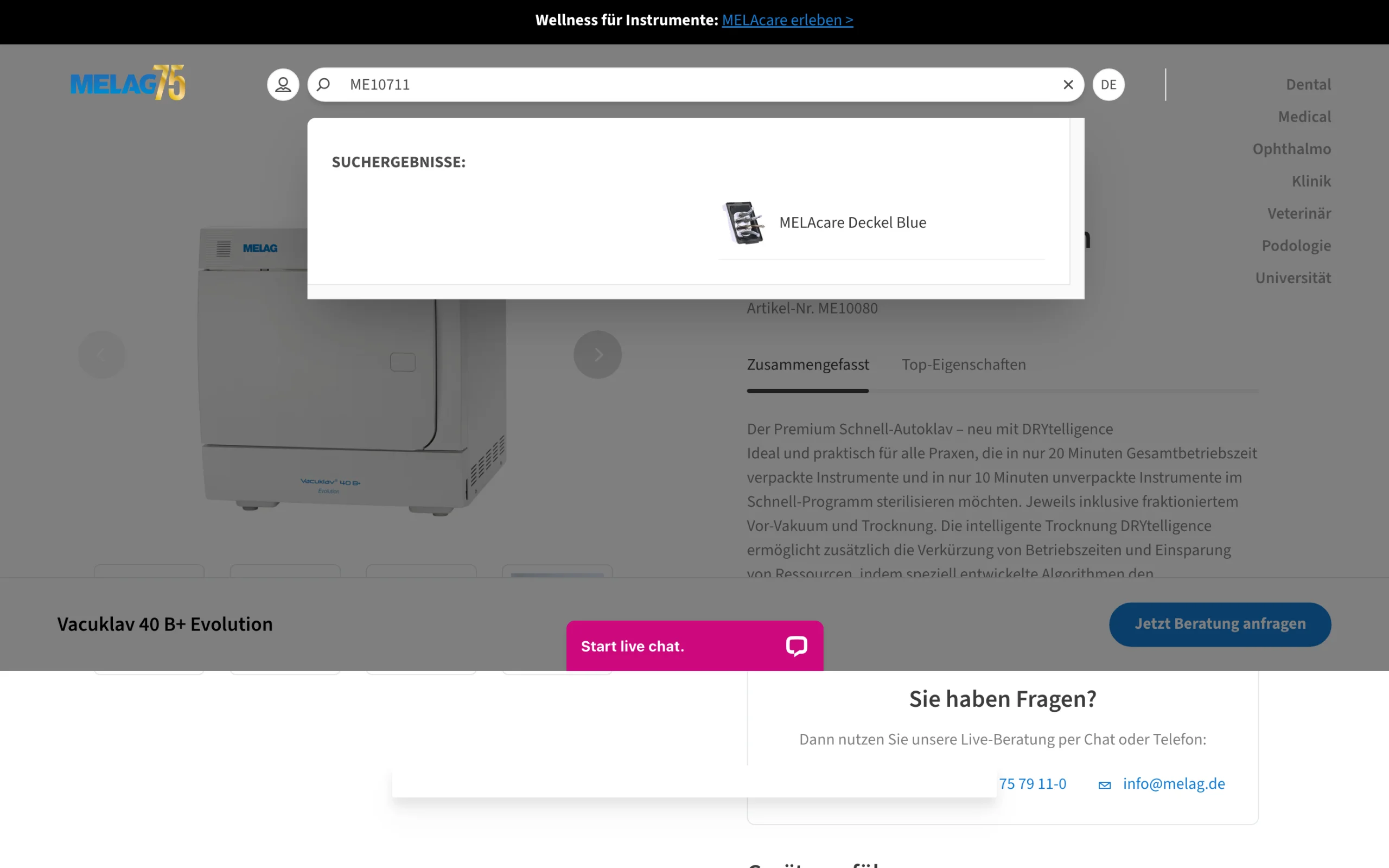
Task: Start the live chat
Action: coord(694,646)
